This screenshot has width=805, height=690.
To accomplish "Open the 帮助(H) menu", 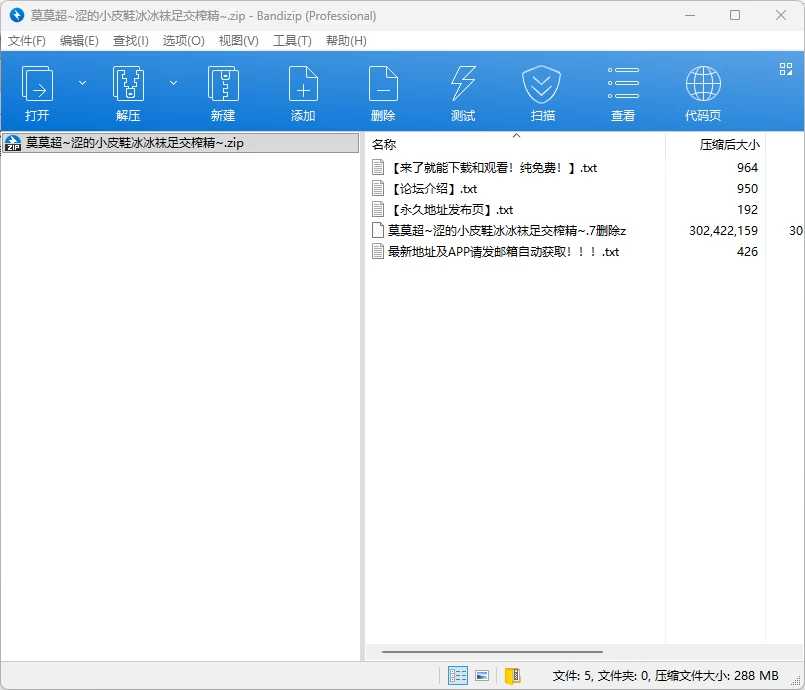I will (346, 41).
